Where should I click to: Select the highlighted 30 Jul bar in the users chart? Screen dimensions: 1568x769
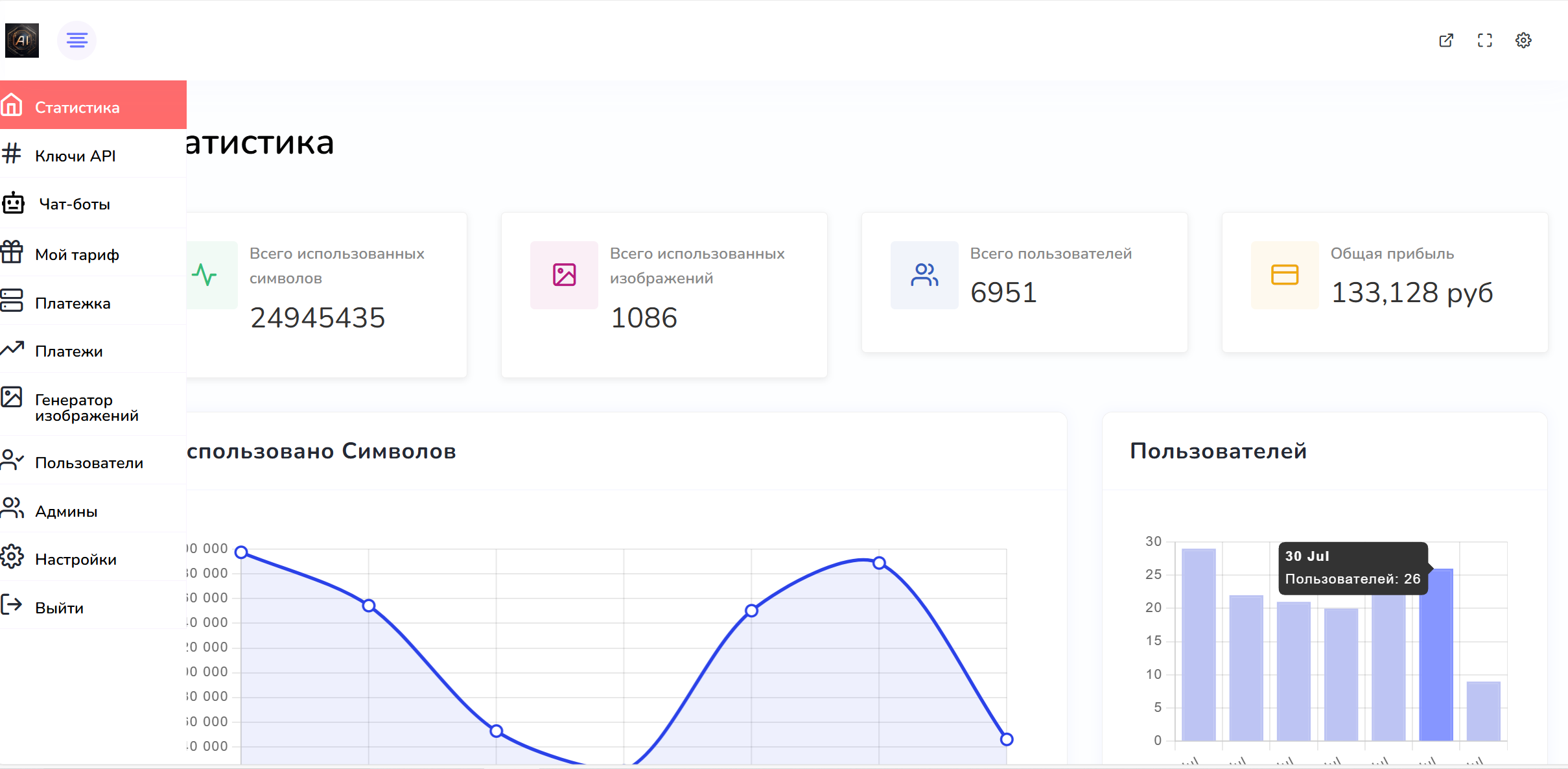[x=1436, y=655]
